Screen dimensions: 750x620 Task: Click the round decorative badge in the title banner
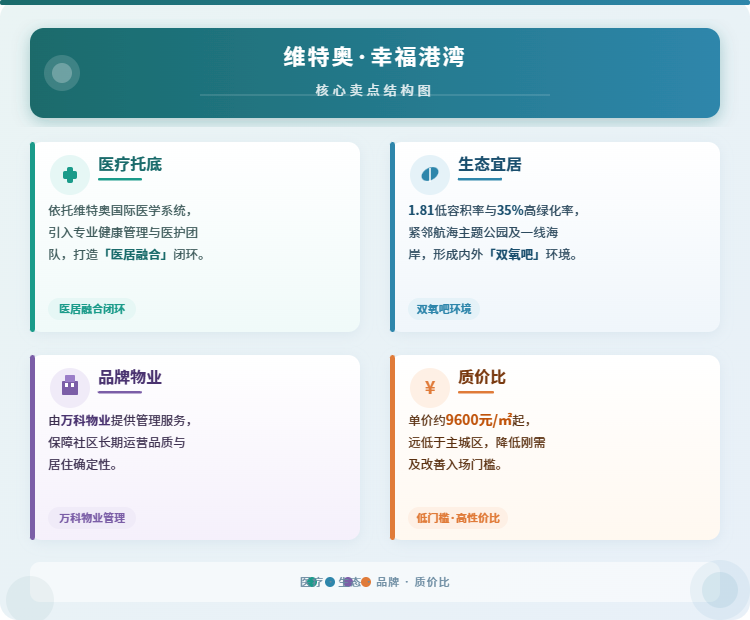[62, 73]
